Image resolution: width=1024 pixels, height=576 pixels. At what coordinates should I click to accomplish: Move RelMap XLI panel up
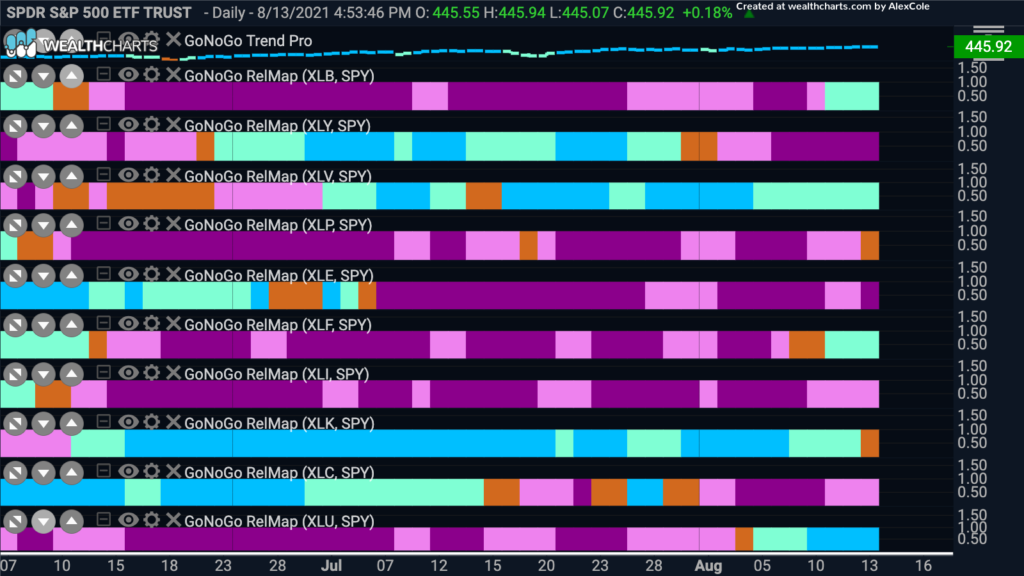[72, 374]
